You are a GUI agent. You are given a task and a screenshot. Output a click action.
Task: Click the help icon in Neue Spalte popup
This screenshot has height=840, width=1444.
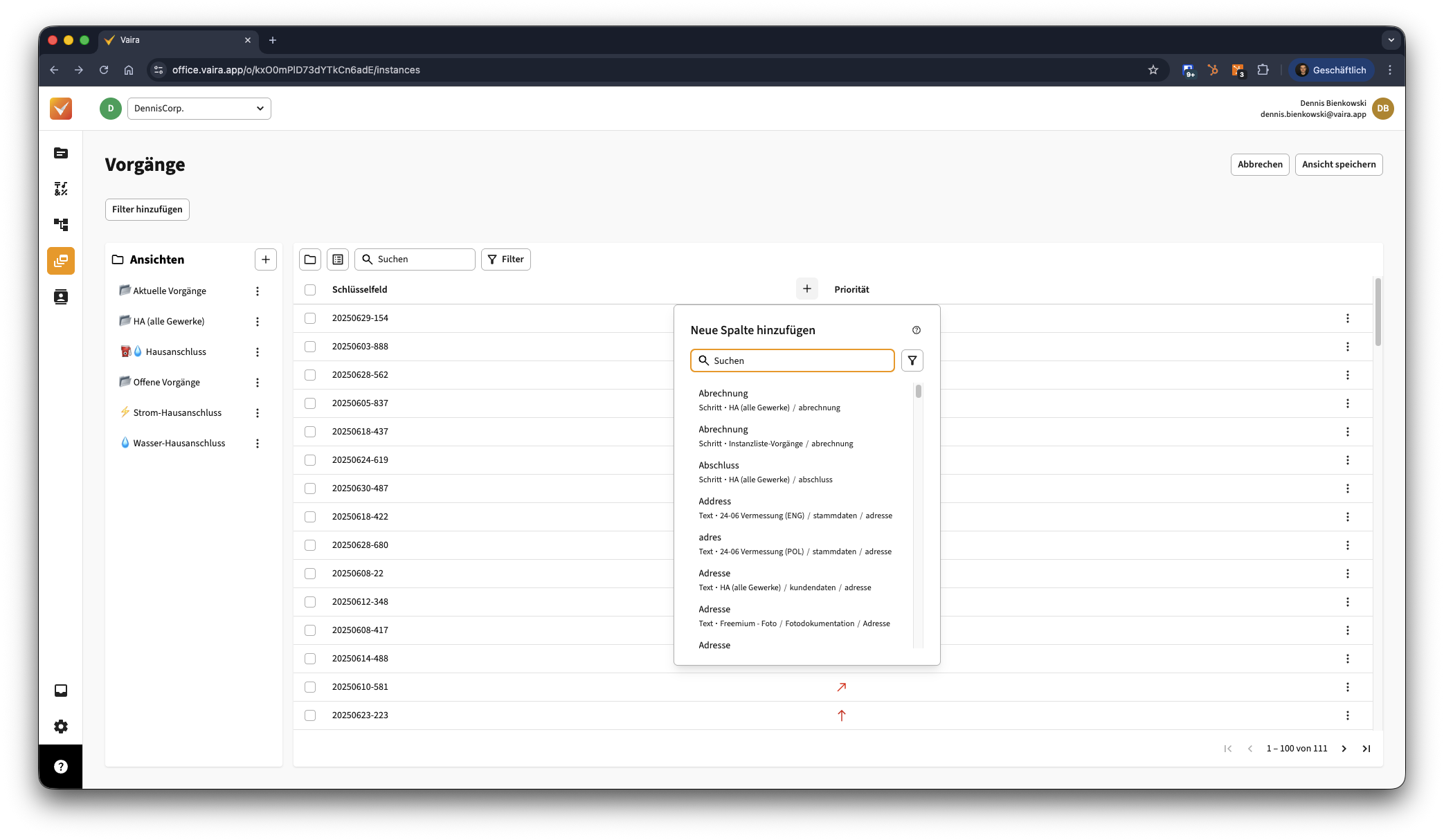[x=916, y=330]
